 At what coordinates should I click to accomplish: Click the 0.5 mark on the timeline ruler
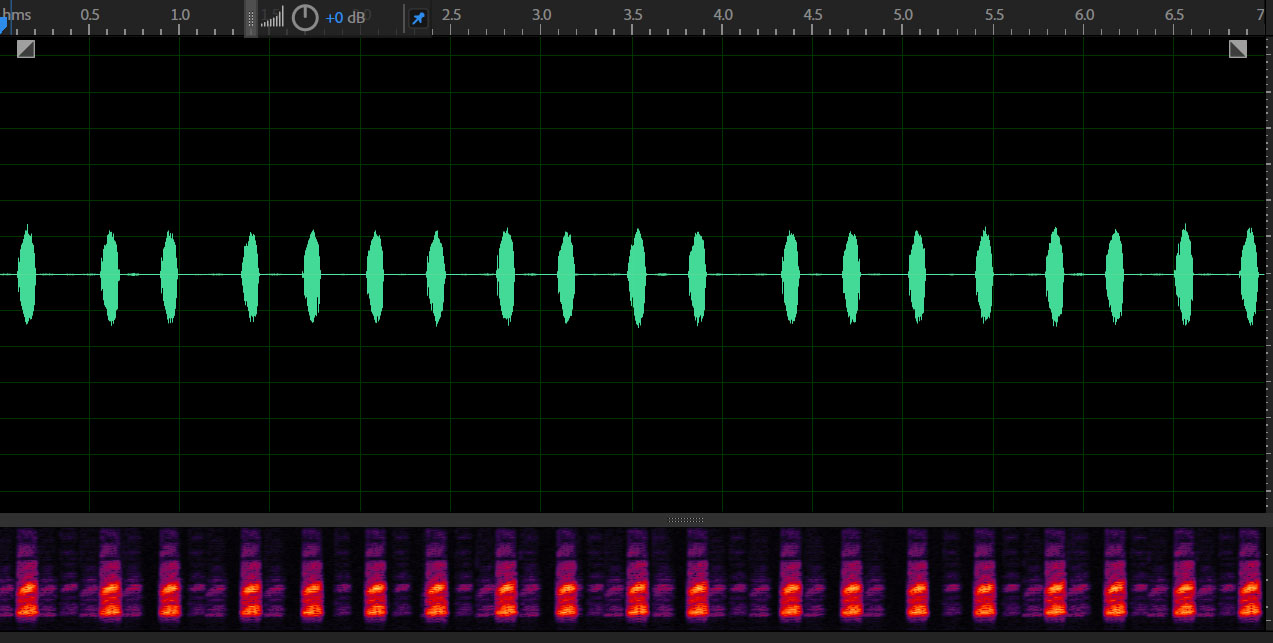tap(89, 16)
